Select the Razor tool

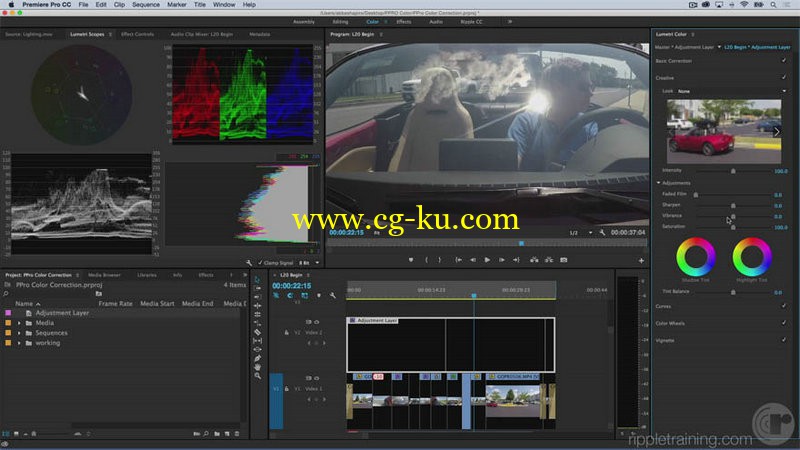pyautogui.click(x=257, y=332)
